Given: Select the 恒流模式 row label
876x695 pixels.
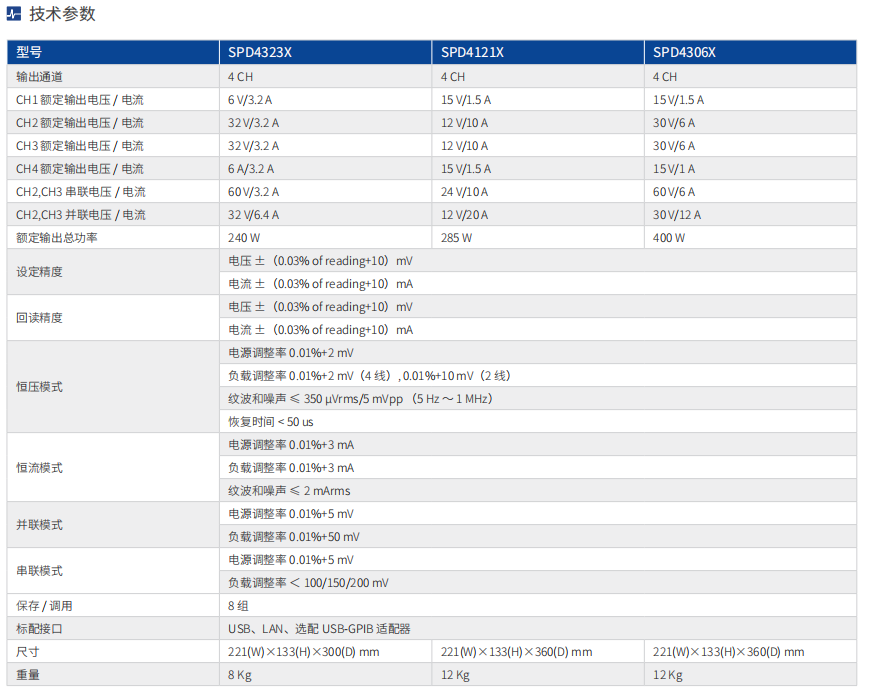Looking at the screenshot, I should pyautogui.click(x=39, y=468).
